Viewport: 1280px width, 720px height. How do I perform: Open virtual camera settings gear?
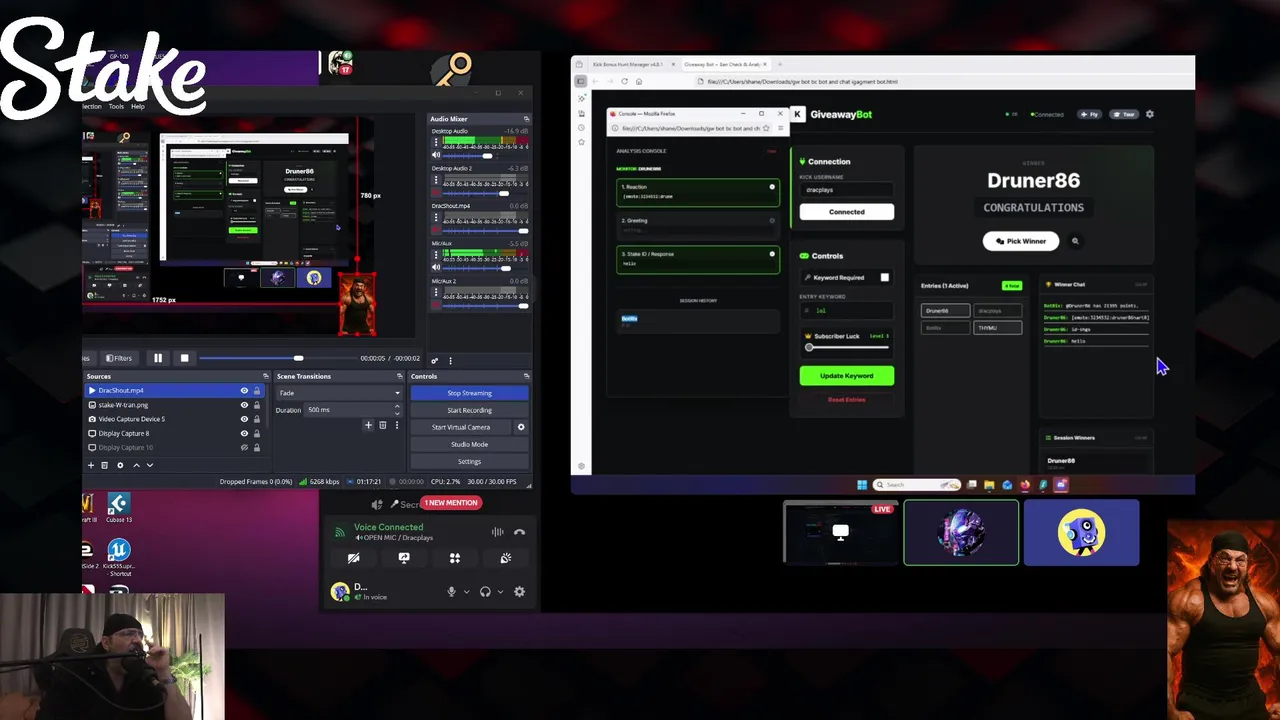521,427
